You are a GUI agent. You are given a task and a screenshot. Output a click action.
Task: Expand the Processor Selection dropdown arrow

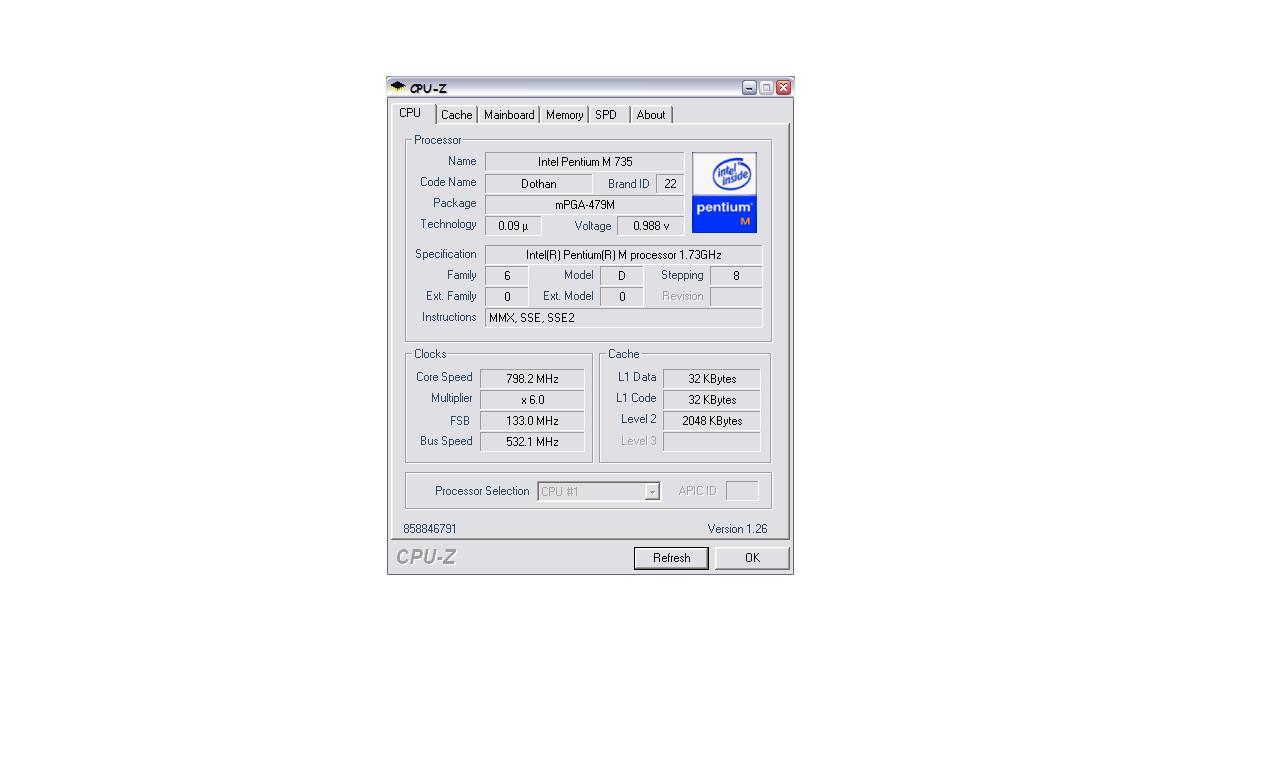[x=652, y=492]
